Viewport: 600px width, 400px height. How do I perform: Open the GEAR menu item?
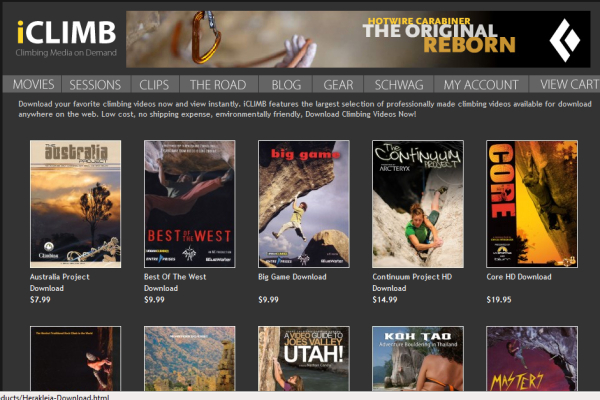coord(338,84)
